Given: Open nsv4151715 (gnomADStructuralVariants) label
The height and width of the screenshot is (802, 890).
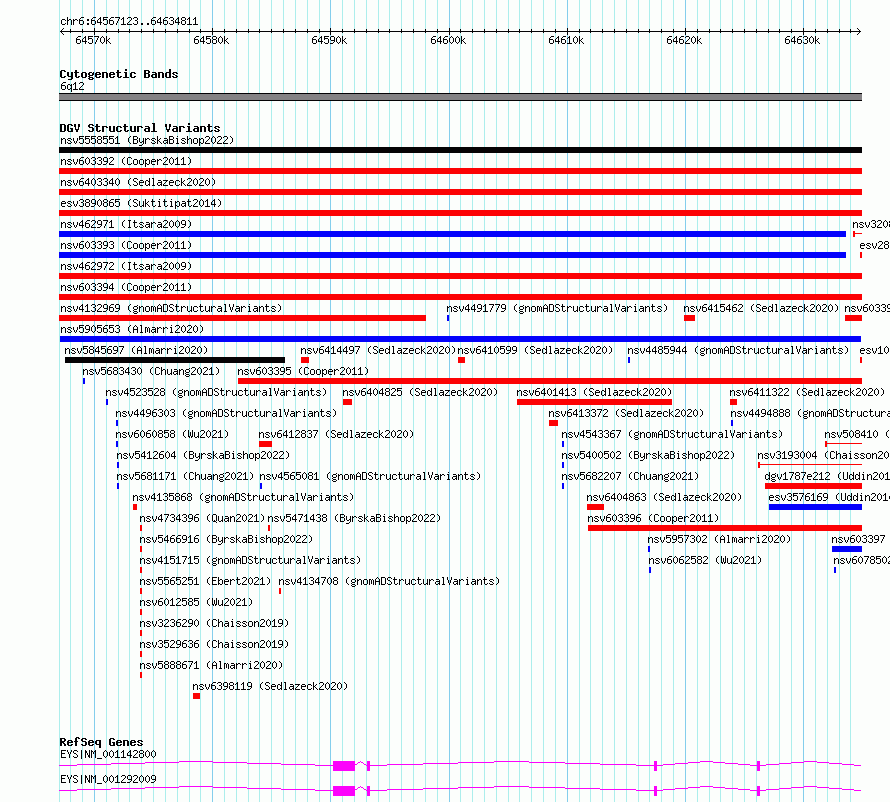Looking at the screenshot, I should click(250, 560).
